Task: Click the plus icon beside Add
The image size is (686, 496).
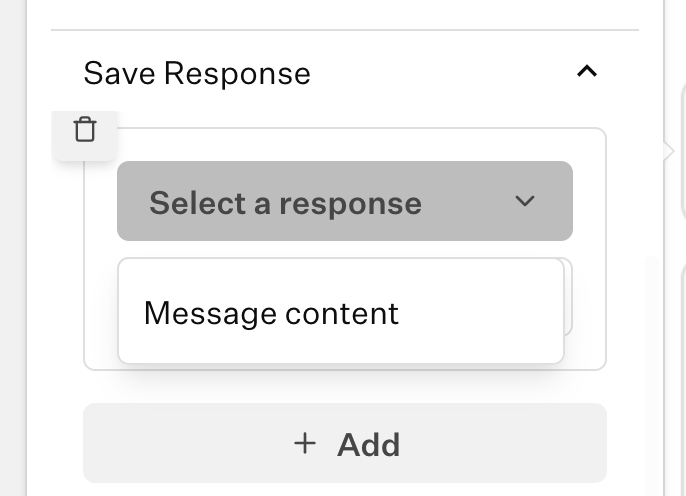Action: coord(305,444)
